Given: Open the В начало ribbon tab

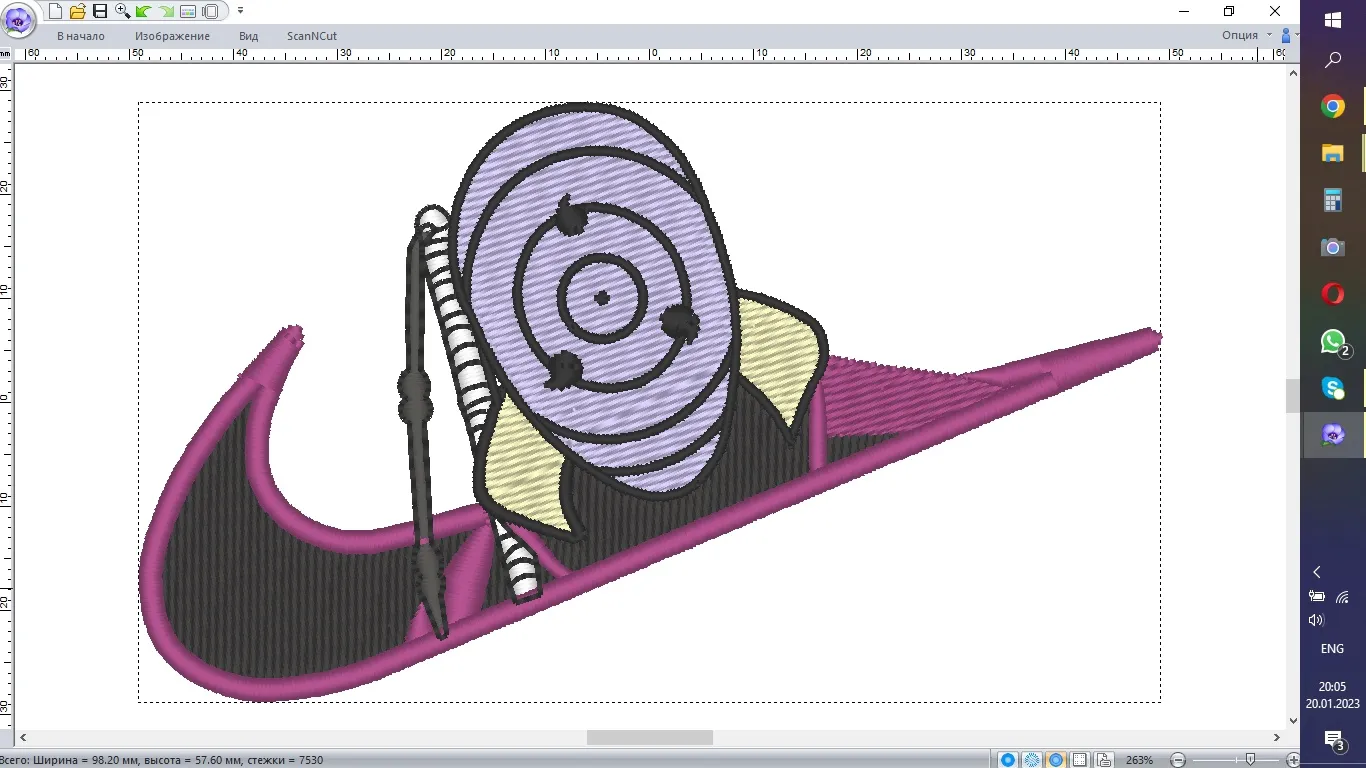Looking at the screenshot, I should point(80,36).
